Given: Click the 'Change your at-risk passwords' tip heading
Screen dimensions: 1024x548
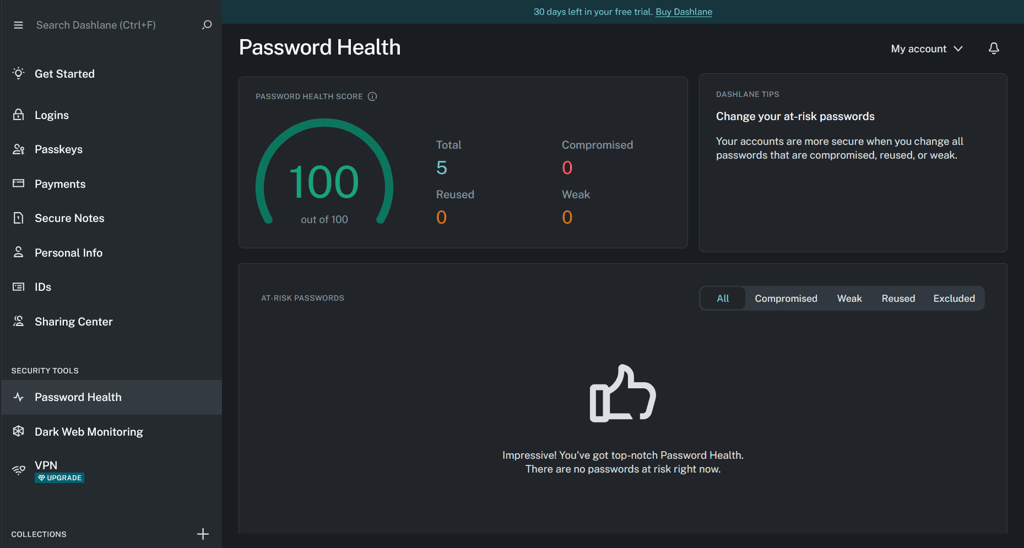Looking at the screenshot, I should 795,116.
